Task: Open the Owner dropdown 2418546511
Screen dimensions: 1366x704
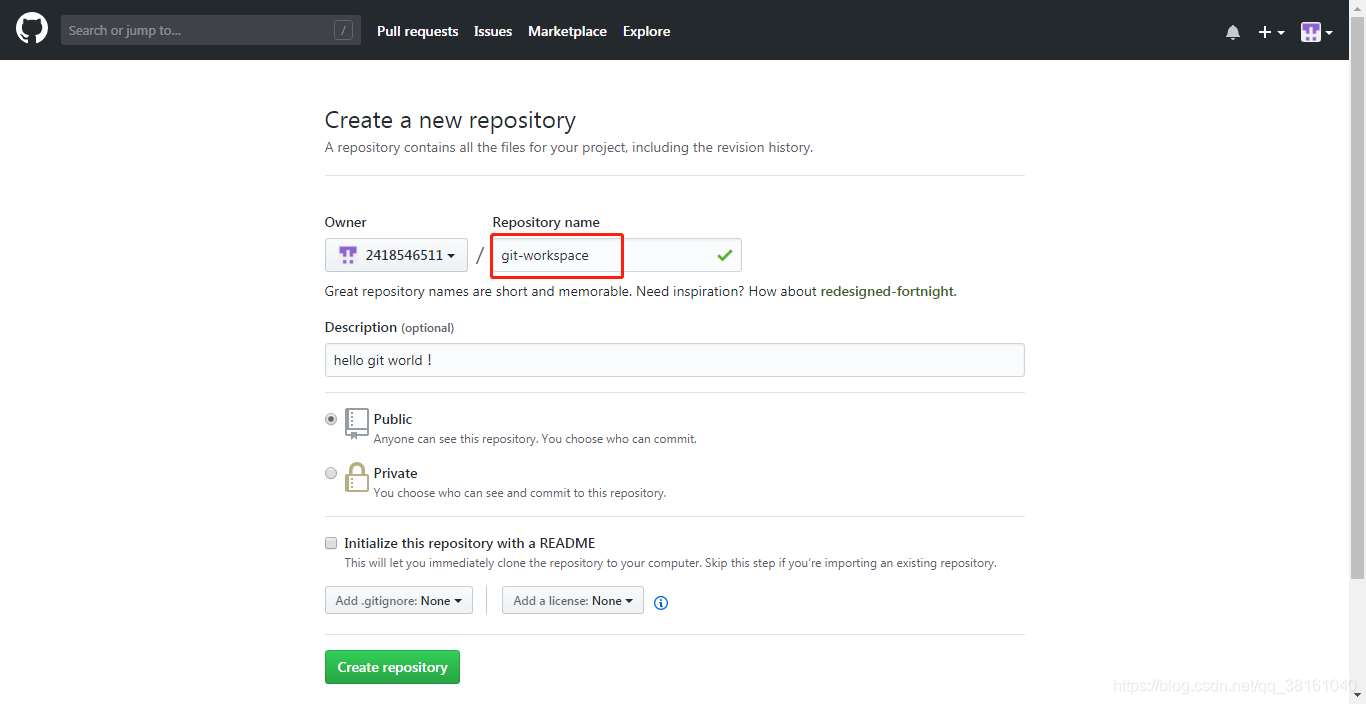Action: click(x=396, y=255)
